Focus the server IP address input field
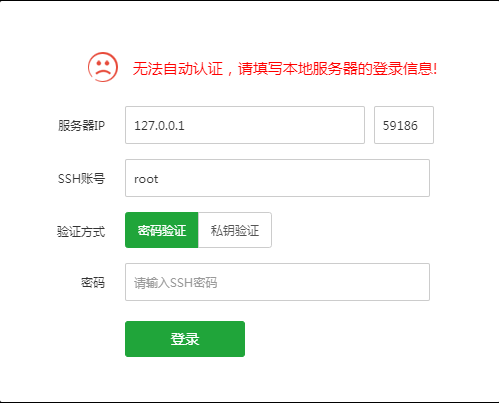 coord(245,125)
